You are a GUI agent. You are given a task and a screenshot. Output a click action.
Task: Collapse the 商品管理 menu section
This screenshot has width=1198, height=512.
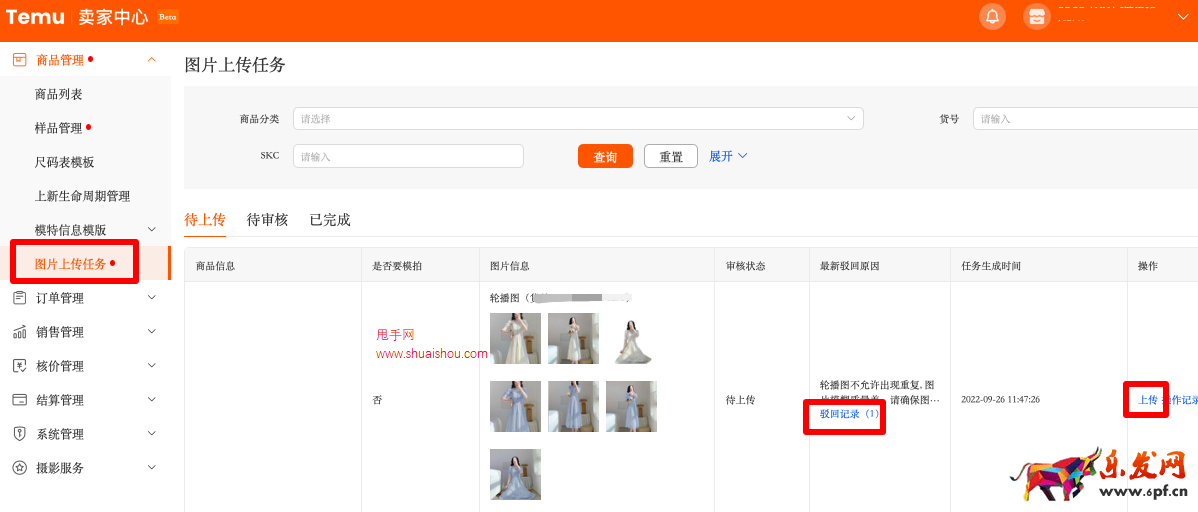coord(151,60)
